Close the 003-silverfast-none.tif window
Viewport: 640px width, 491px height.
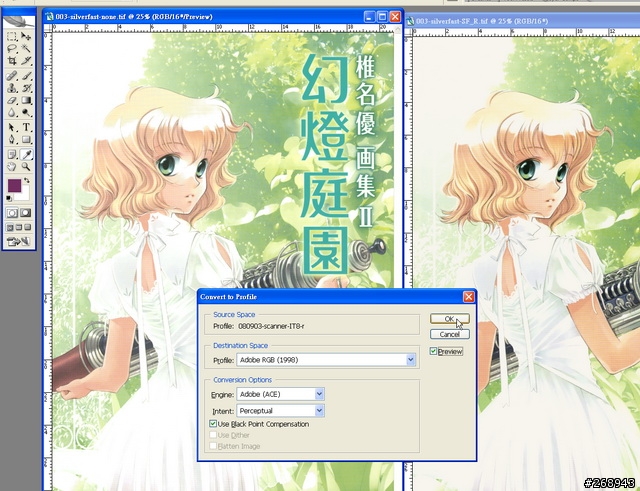(395, 17)
